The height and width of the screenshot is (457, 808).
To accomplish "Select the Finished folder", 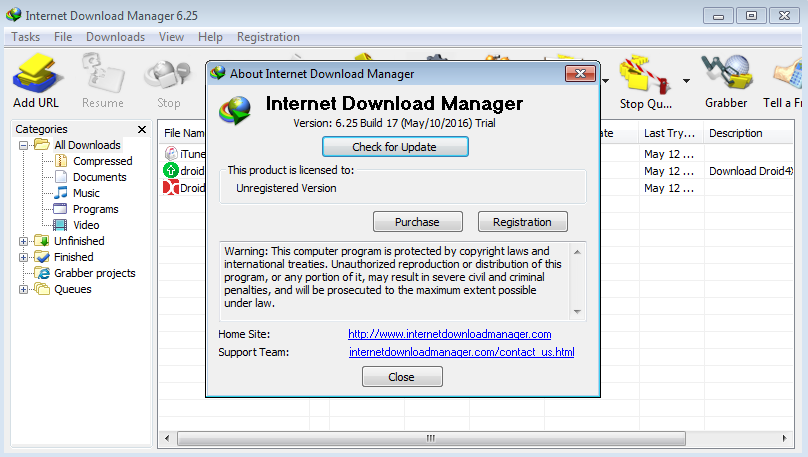I will (74, 257).
